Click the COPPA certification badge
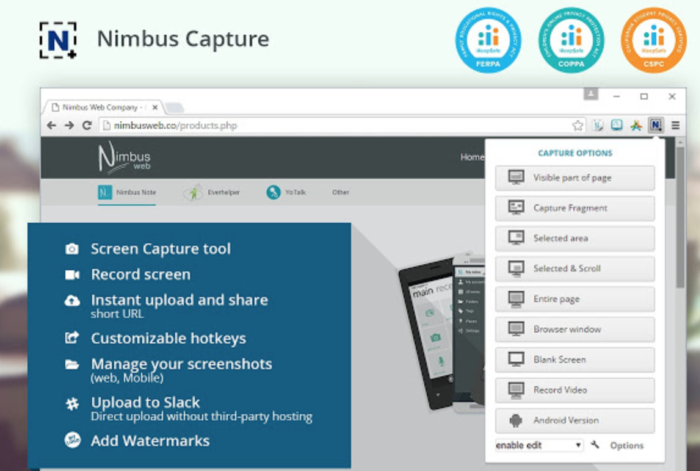700x471 pixels. [x=571, y=40]
